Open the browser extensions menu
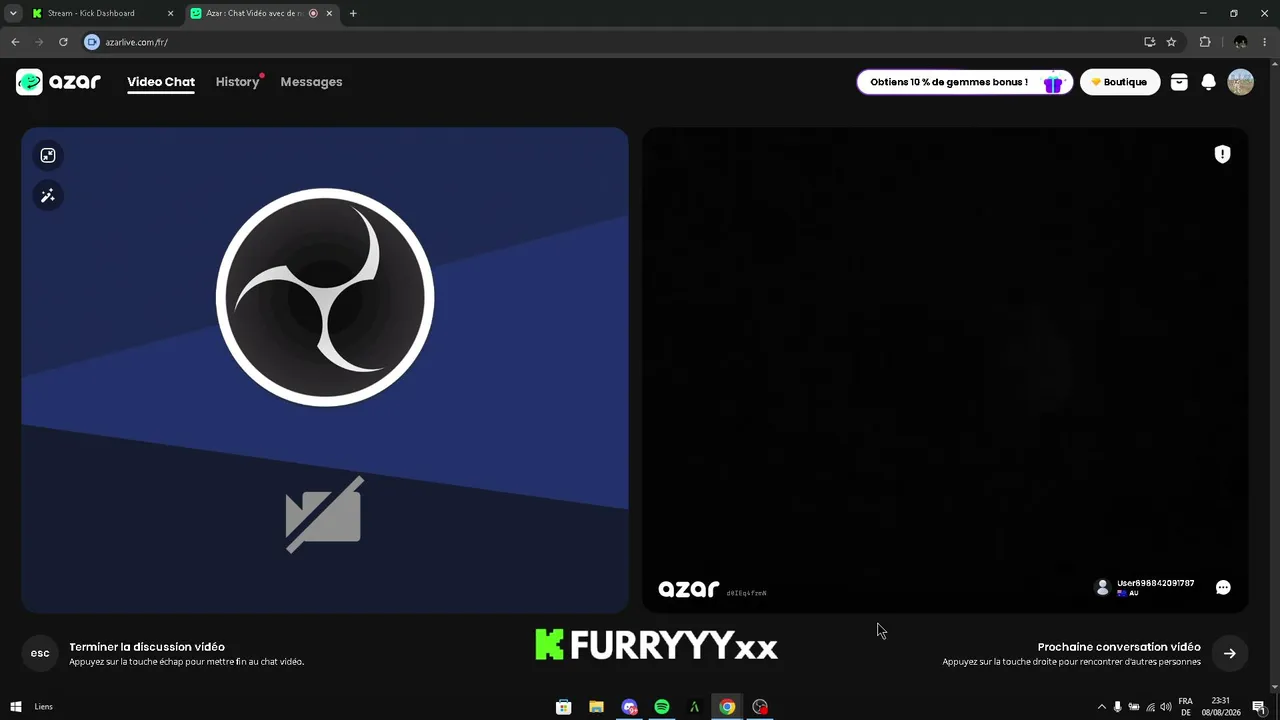Image resolution: width=1280 pixels, height=720 pixels. coord(1205,42)
